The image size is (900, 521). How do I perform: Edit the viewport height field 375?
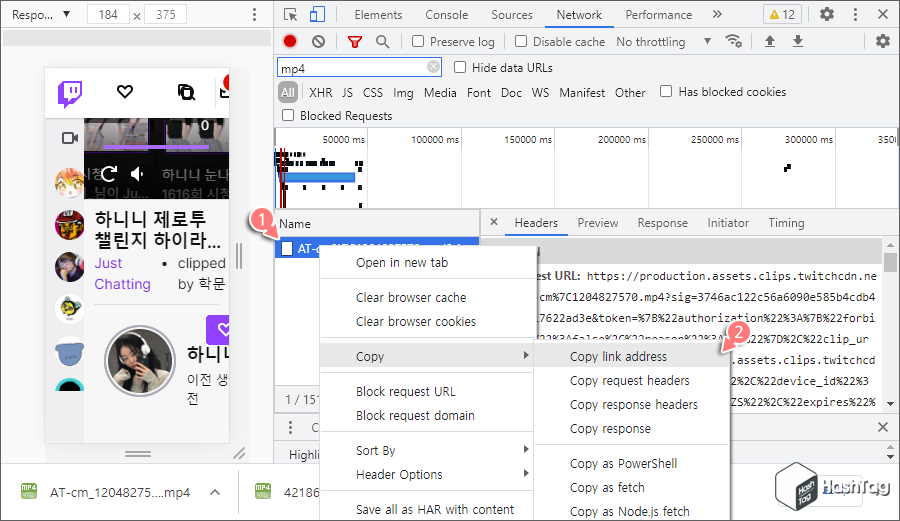tap(165, 14)
